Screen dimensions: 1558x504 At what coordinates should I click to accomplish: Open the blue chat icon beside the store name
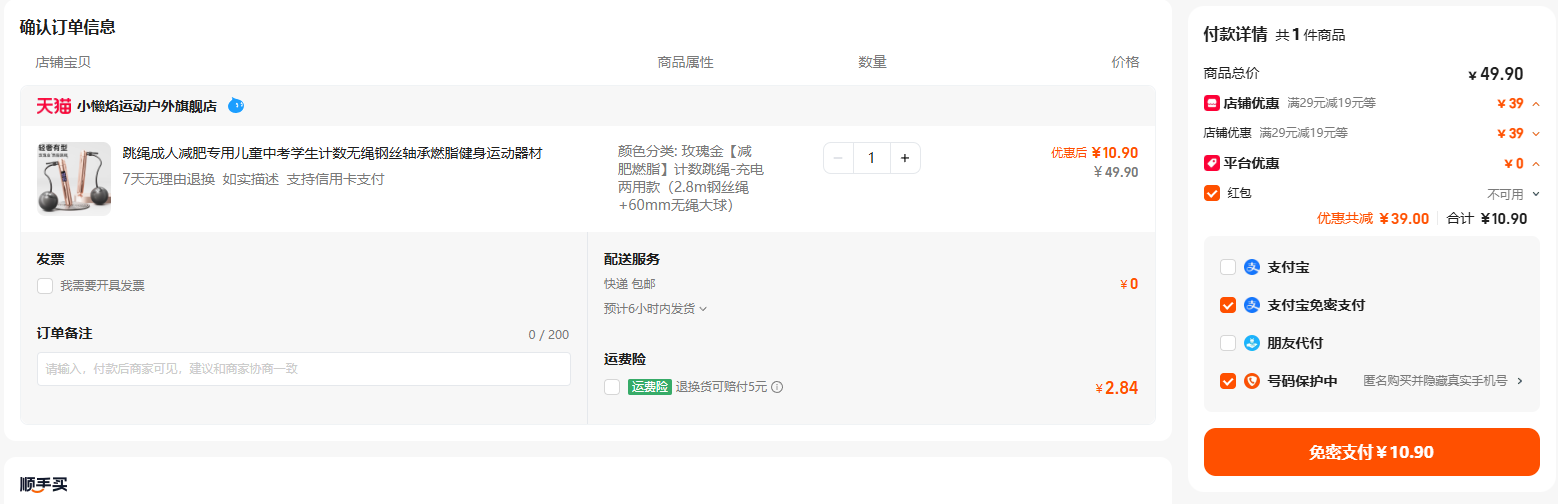tap(236, 105)
